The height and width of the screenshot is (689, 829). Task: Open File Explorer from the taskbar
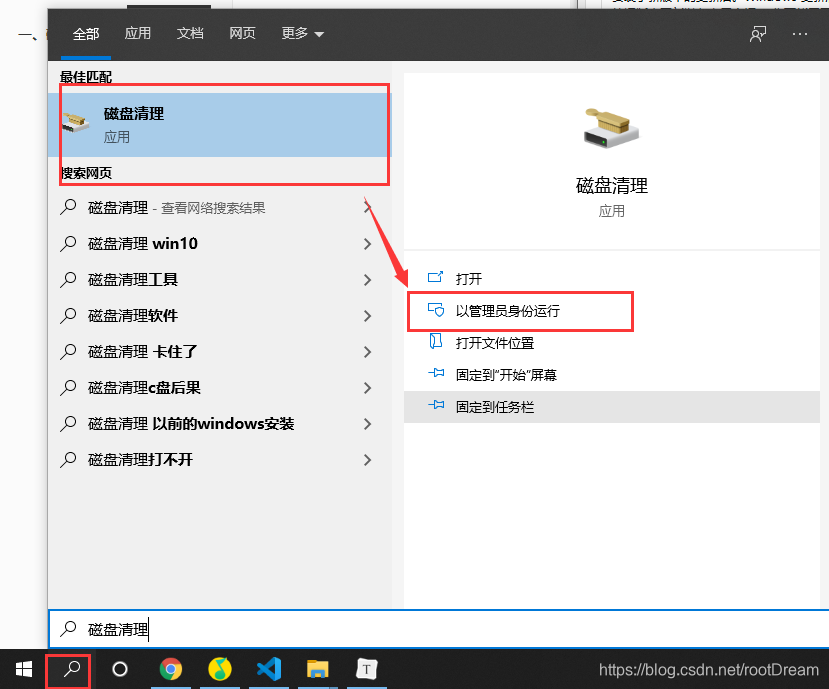click(318, 670)
